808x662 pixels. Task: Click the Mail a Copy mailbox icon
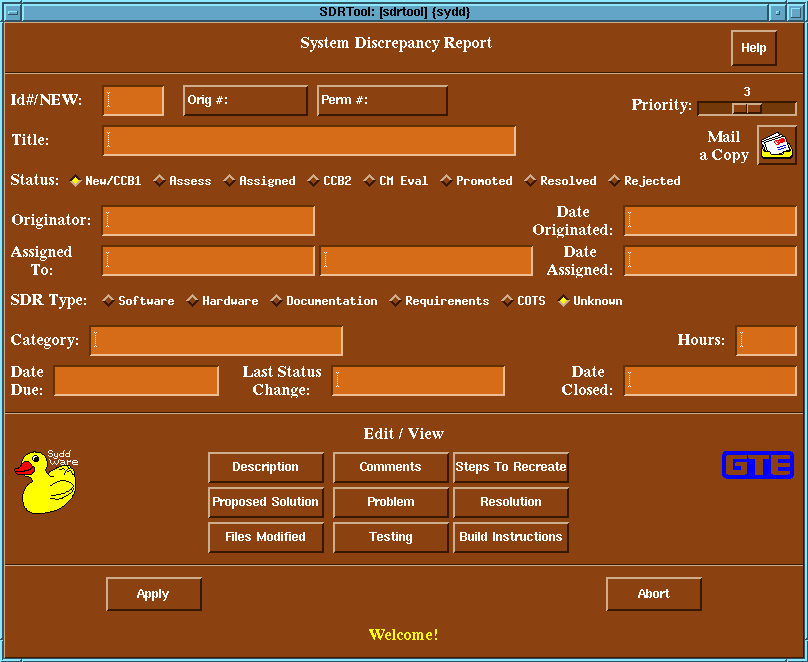[x=777, y=145]
